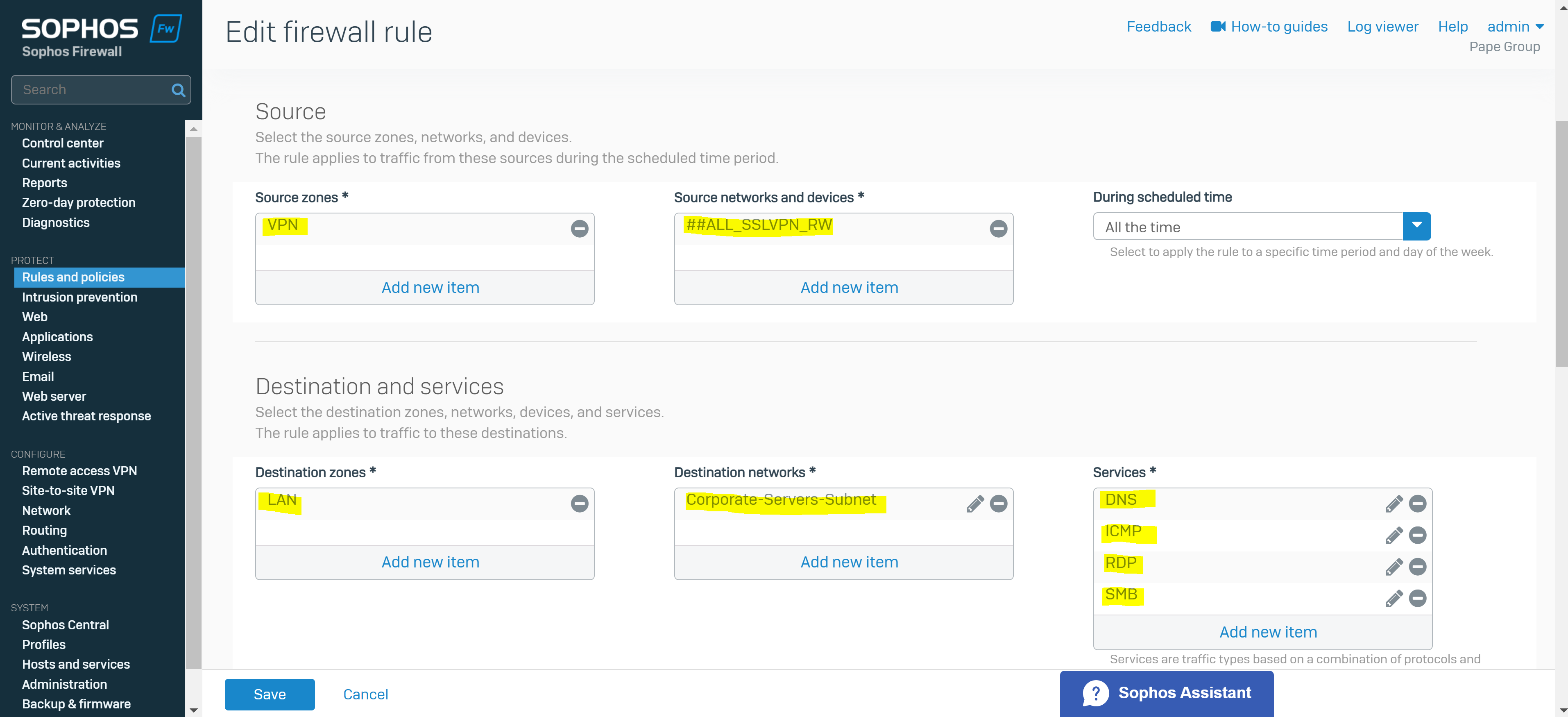Open How-to guides link
This screenshot has height=717, width=1568.
coord(1279,26)
